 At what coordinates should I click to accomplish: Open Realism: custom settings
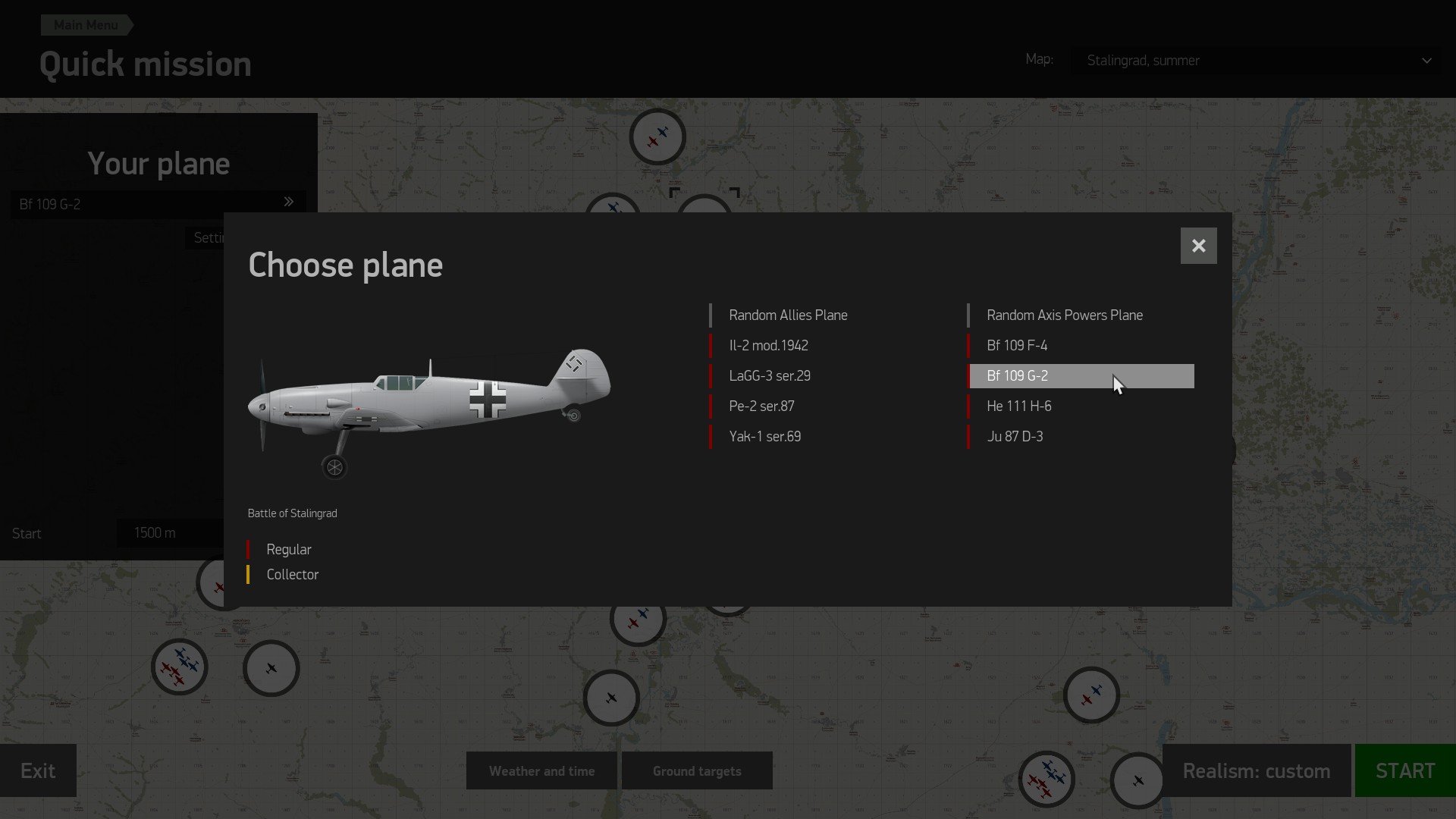pos(1256,770)
